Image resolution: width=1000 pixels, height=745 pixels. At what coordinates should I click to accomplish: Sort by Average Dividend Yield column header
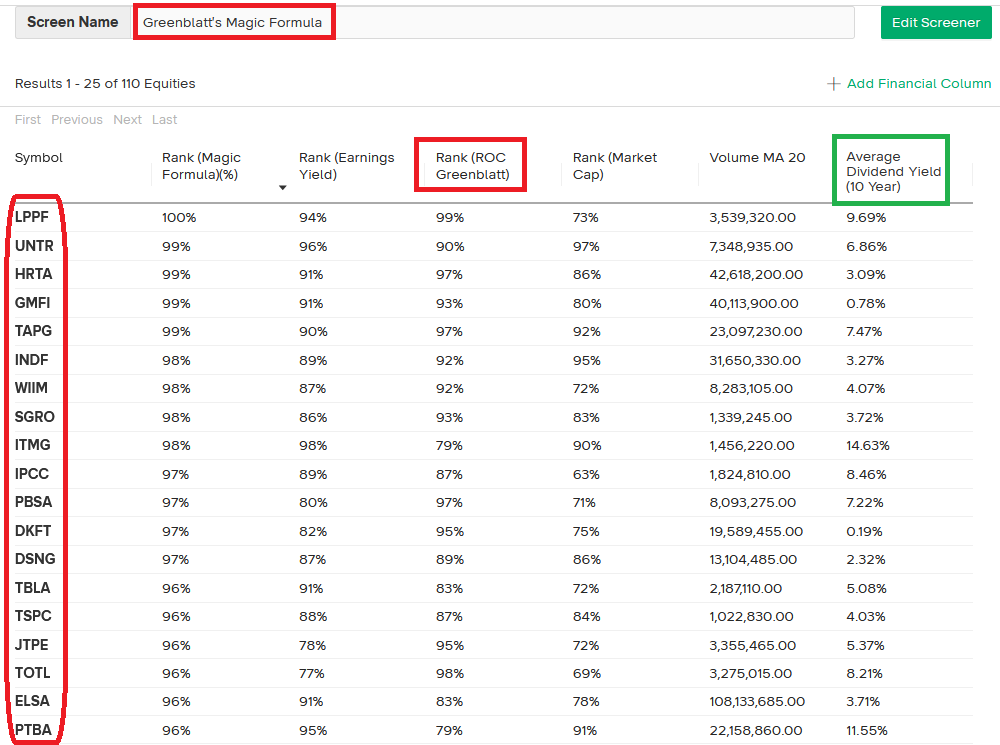click(893, 171)
